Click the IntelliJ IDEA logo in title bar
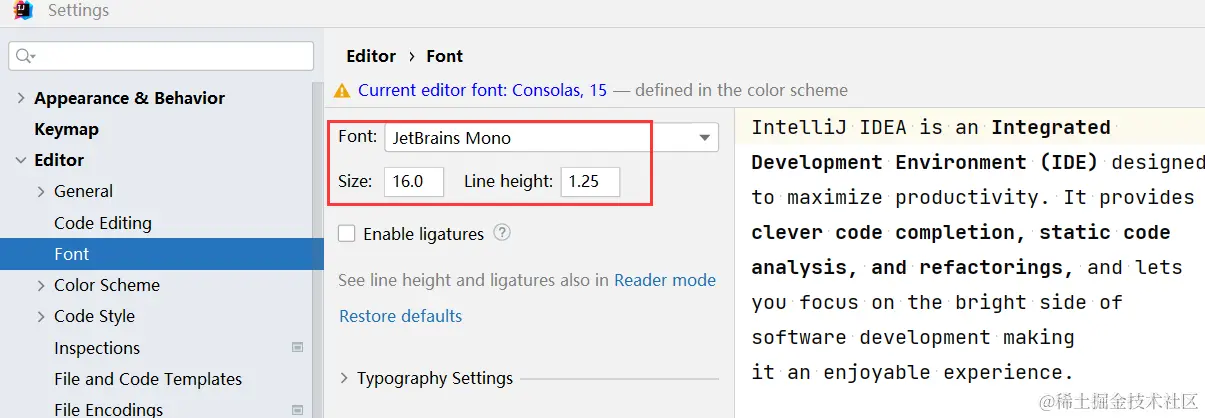Viewport: 1205px width, 418px height. [x=18, y=12]
